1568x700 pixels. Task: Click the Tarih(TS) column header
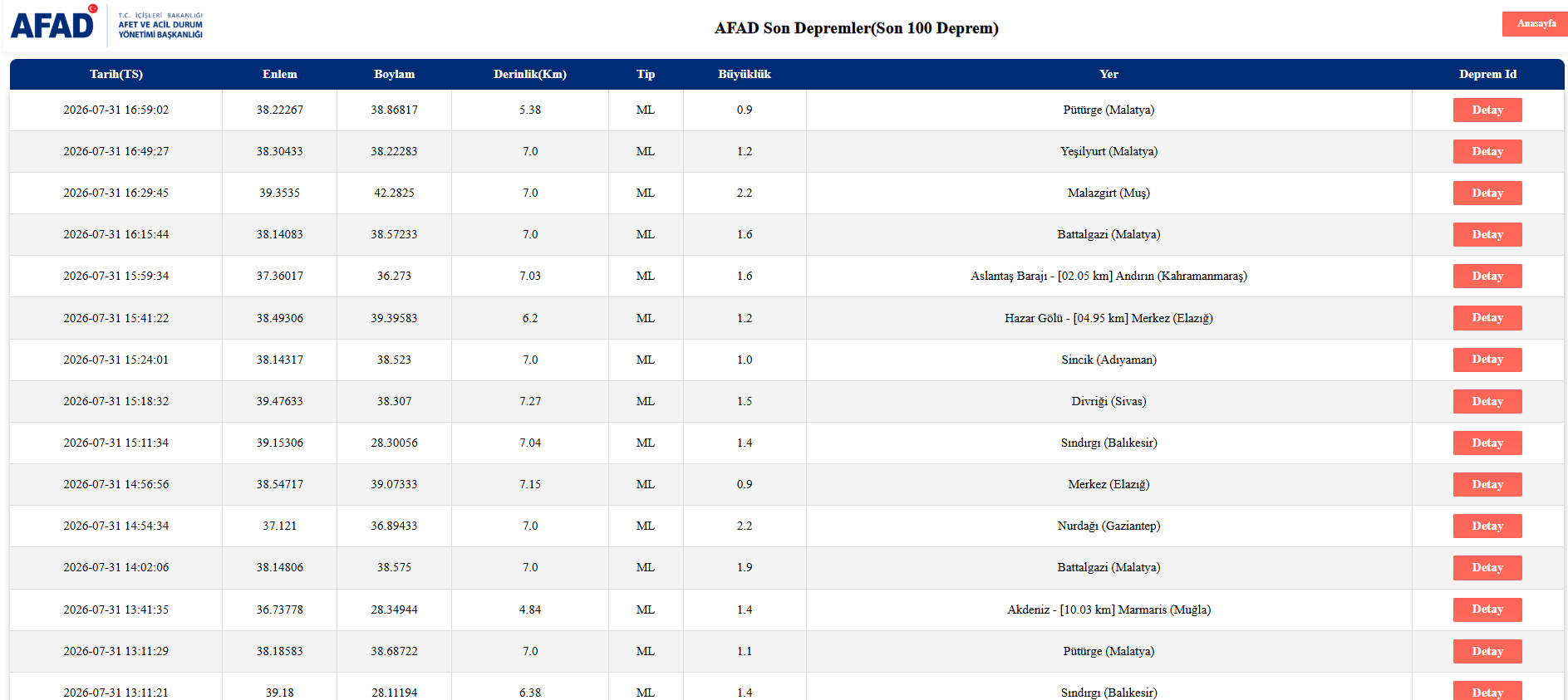[116, 74]
